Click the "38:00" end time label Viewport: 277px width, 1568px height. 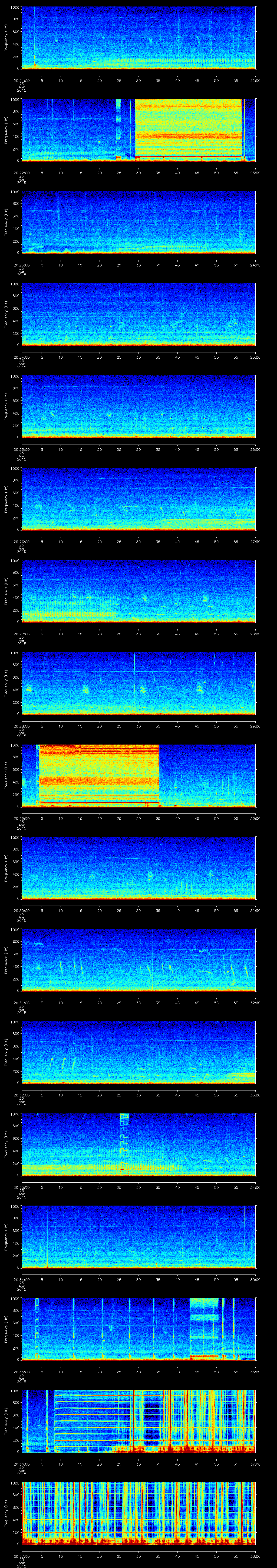point(255,1556)
